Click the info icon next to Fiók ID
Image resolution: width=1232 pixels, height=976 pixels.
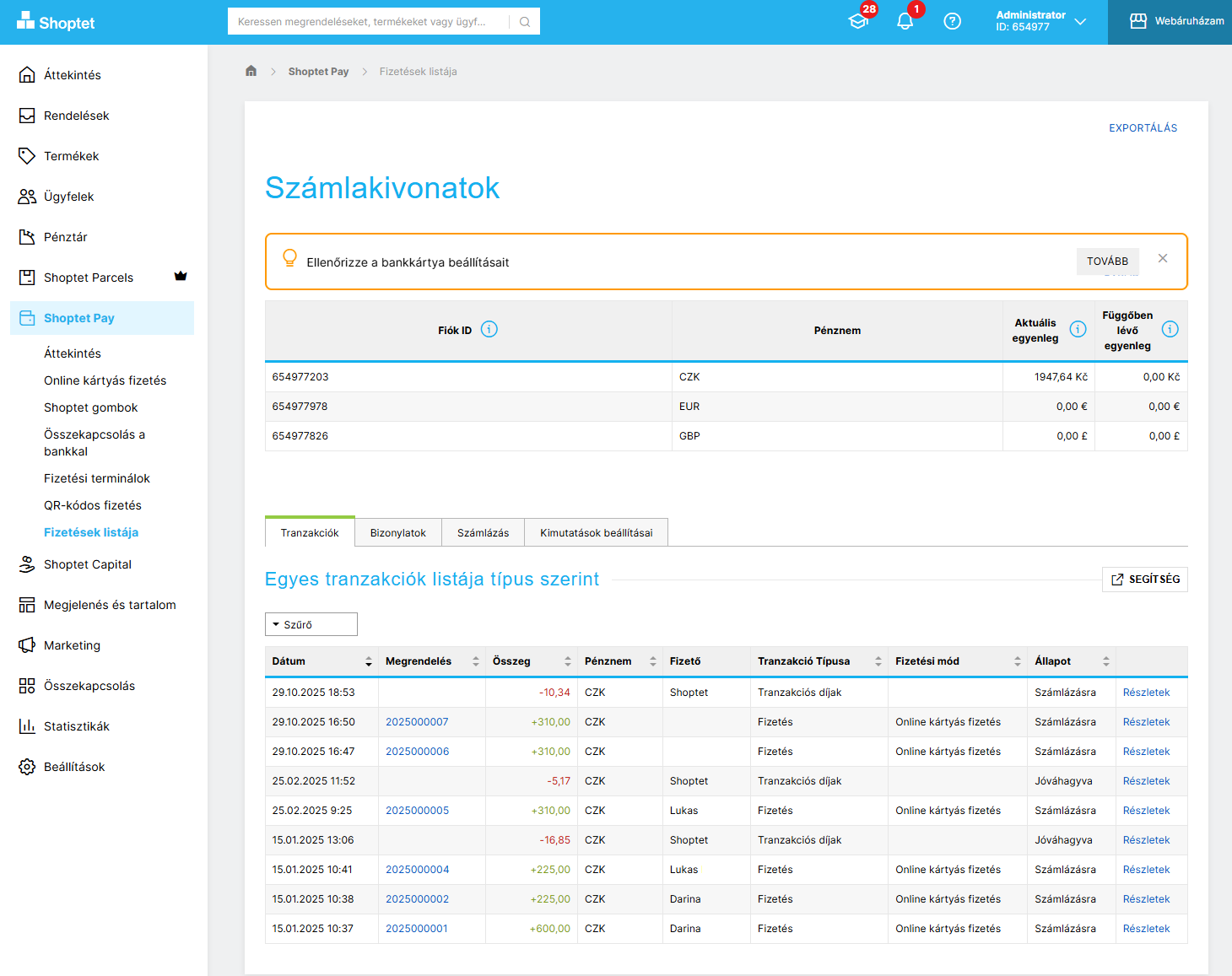pyautogui.click(x=489, y=330)
